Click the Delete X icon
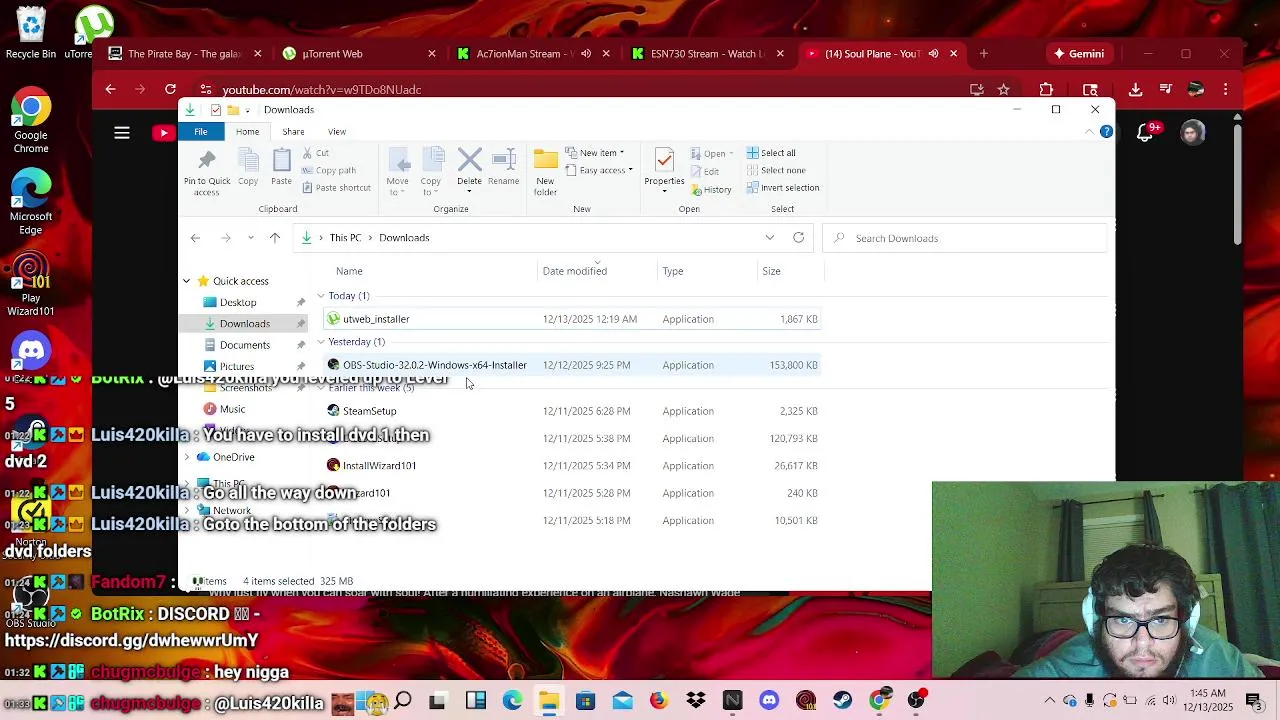1280x720 pixels. pyautogui.click(x=469, y=160)
